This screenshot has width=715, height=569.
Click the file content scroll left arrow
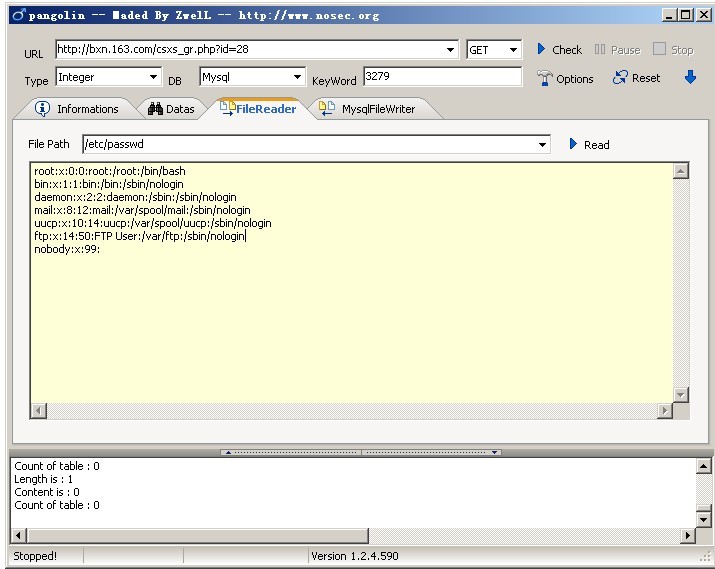click(38, 411)
